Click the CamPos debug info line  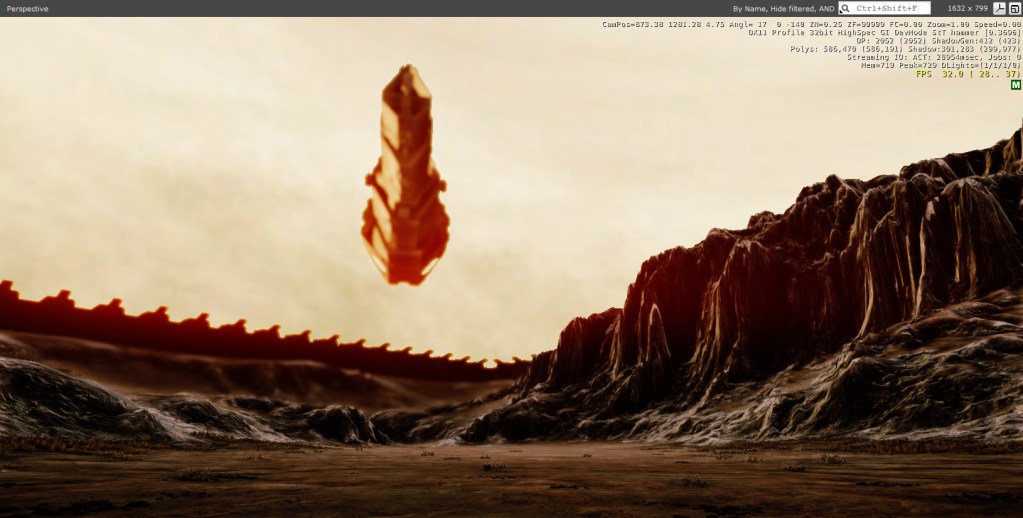pos(811,24)
